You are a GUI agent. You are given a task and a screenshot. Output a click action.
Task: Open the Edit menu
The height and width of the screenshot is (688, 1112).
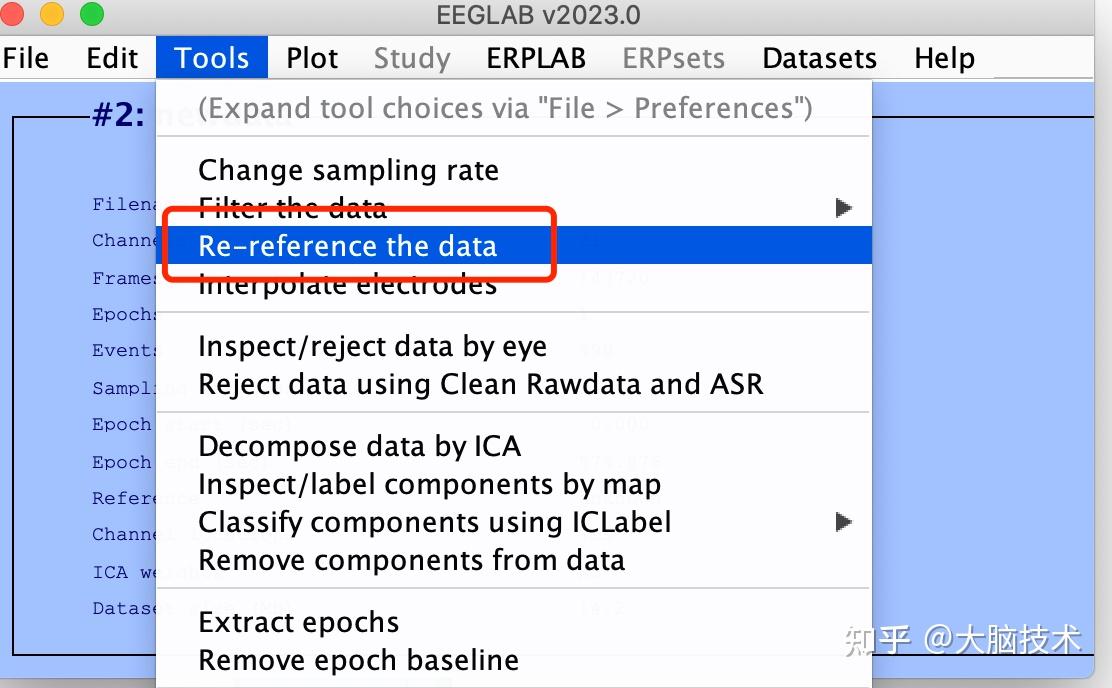coord(112,58)
